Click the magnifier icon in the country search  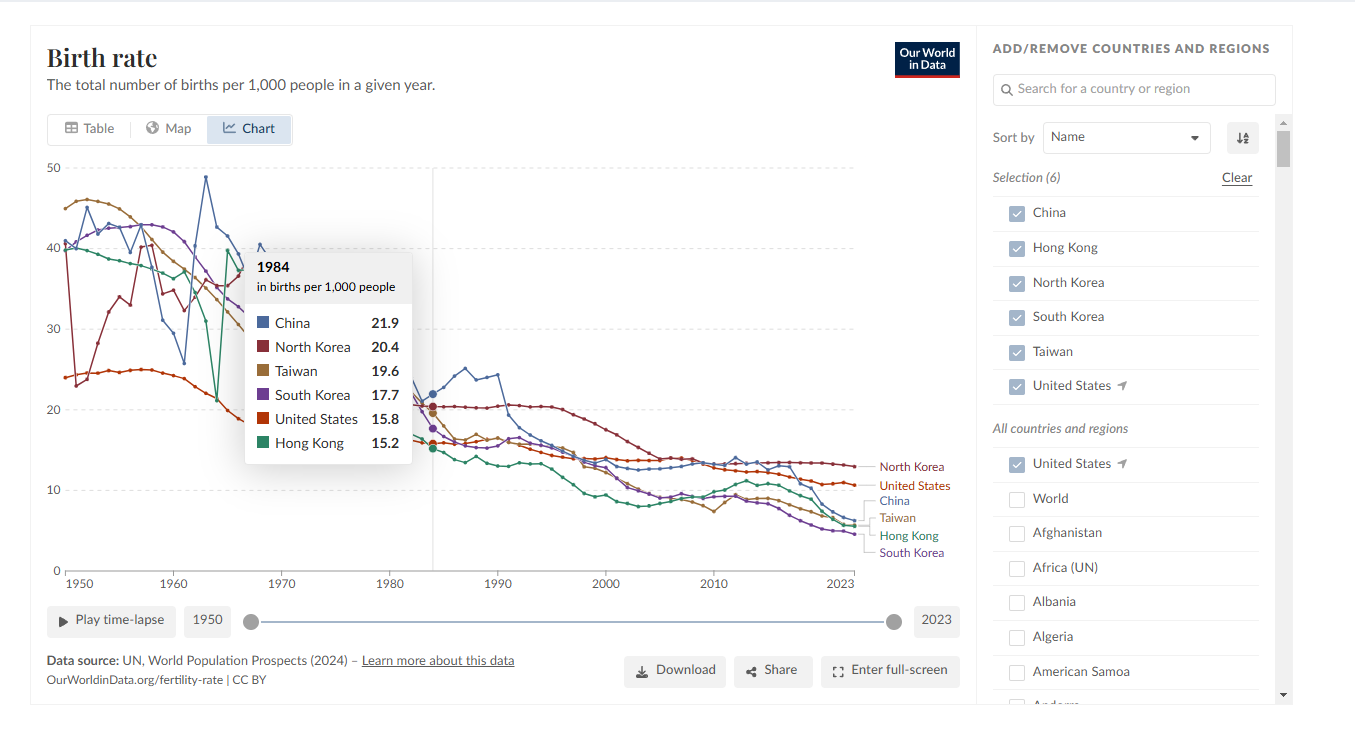(x=1007, y=90)
